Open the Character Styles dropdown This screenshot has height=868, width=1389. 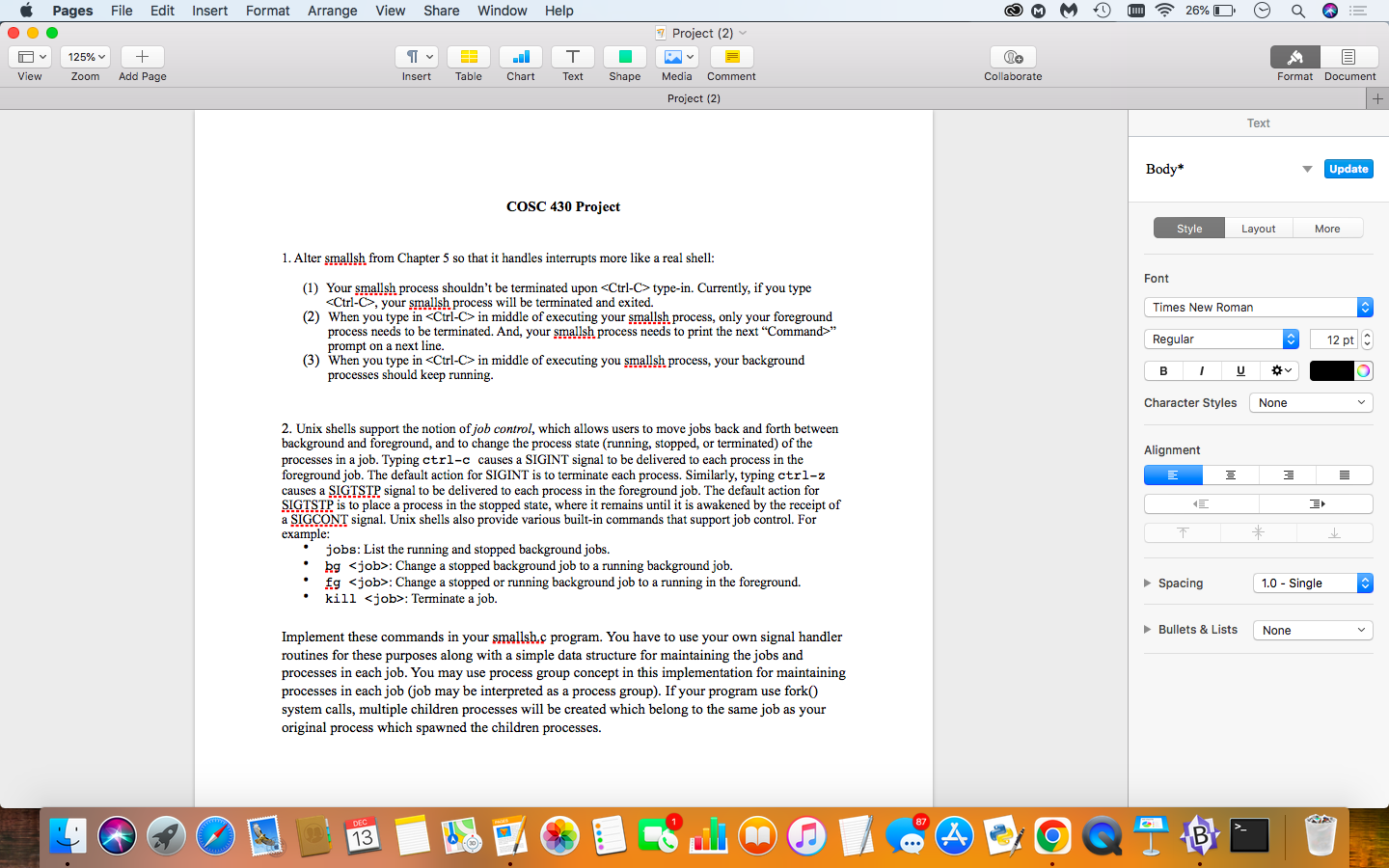tap(1311, 402)
